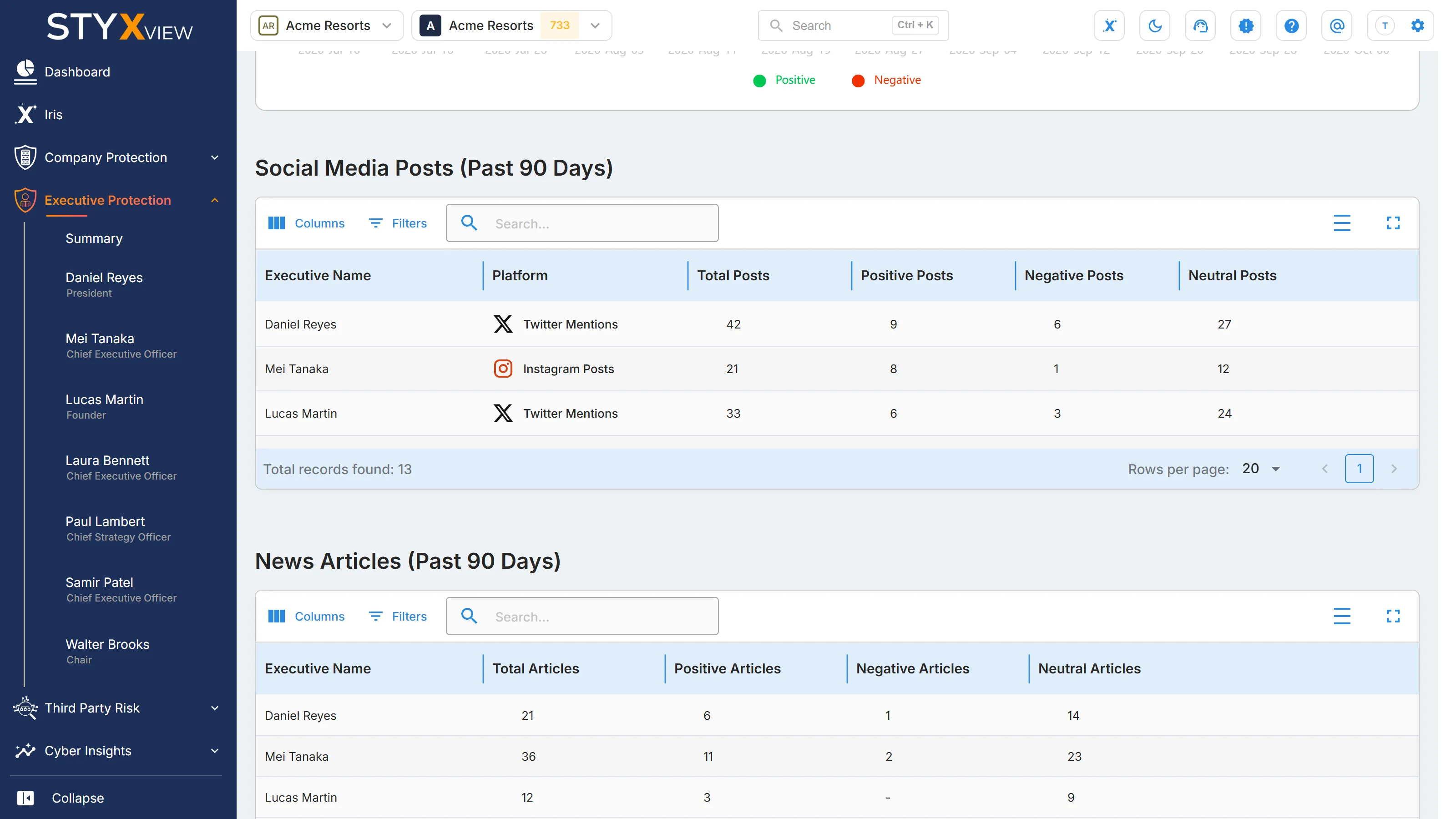Open the settings gear icon
This screenshot has width=1456, height=819.
click(1417, 25)
